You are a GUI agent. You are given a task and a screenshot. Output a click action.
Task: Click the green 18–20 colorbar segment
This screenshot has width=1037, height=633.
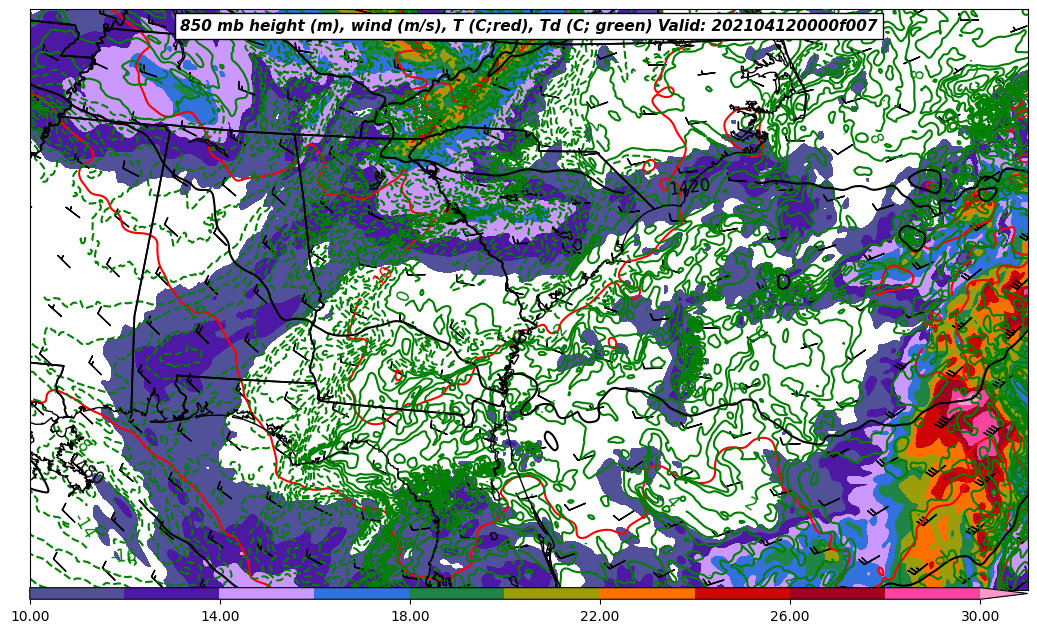click(457, 593)
